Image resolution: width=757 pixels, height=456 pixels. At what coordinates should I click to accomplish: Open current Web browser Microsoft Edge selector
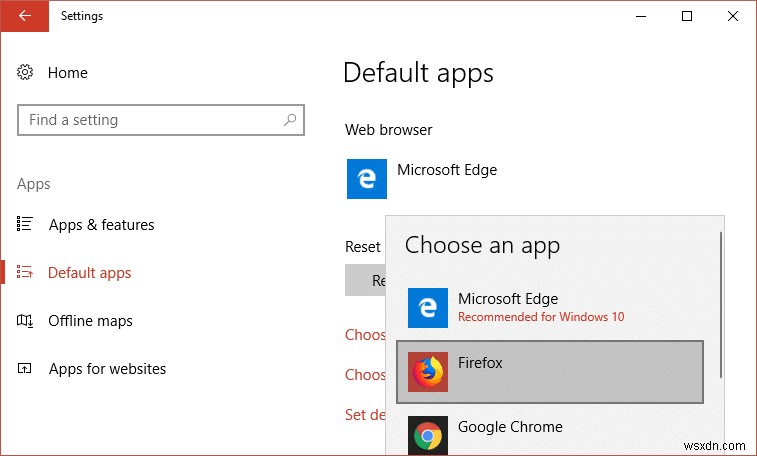pos(446,170)
